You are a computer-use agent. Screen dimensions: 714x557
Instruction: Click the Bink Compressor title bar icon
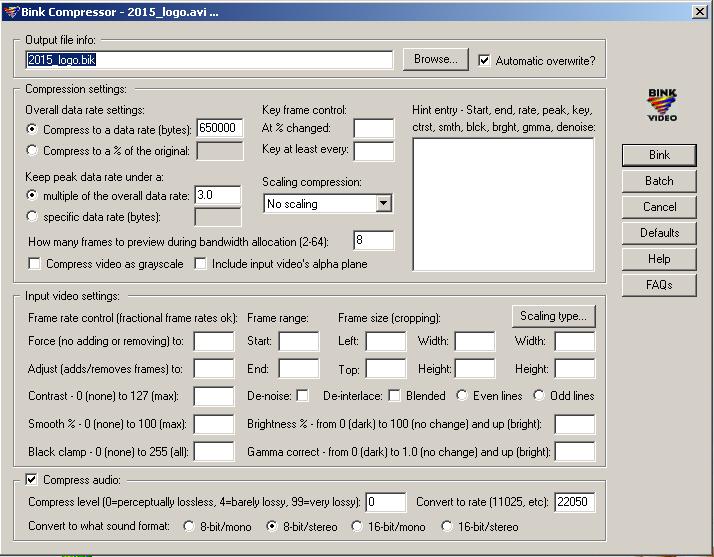[11, 11]
